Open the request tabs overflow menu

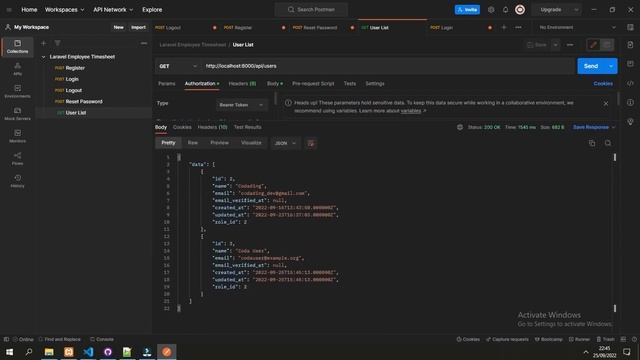(518, 27)
